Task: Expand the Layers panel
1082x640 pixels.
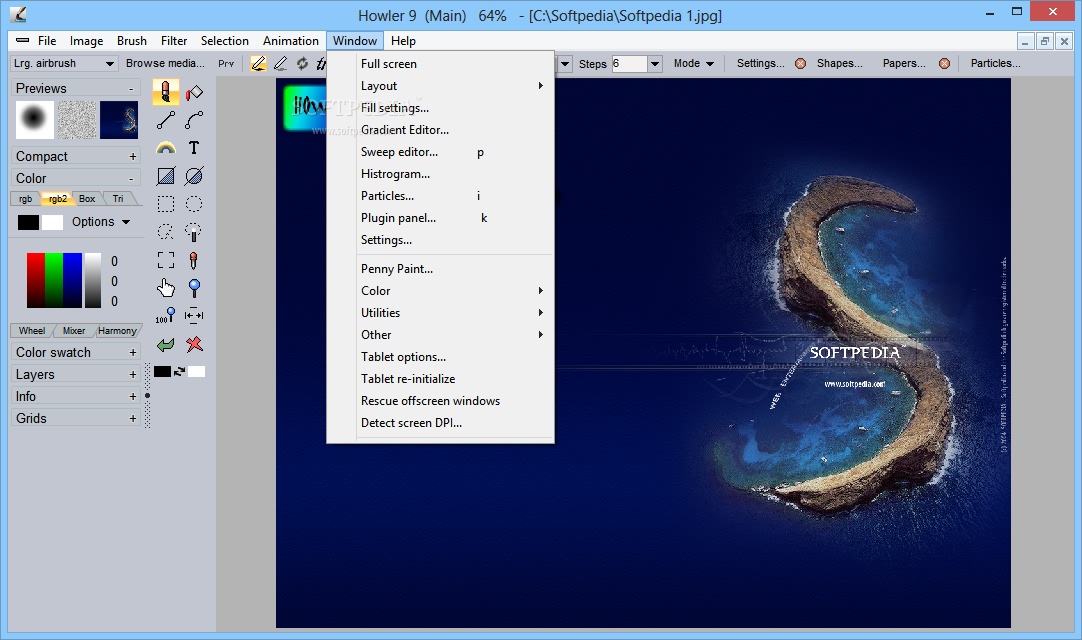Action: tap(132, 375)
